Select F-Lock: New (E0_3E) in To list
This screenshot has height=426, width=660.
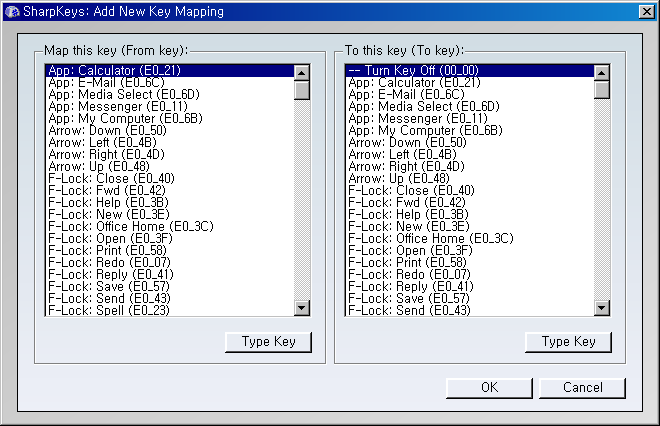click(x=469, y=226)
